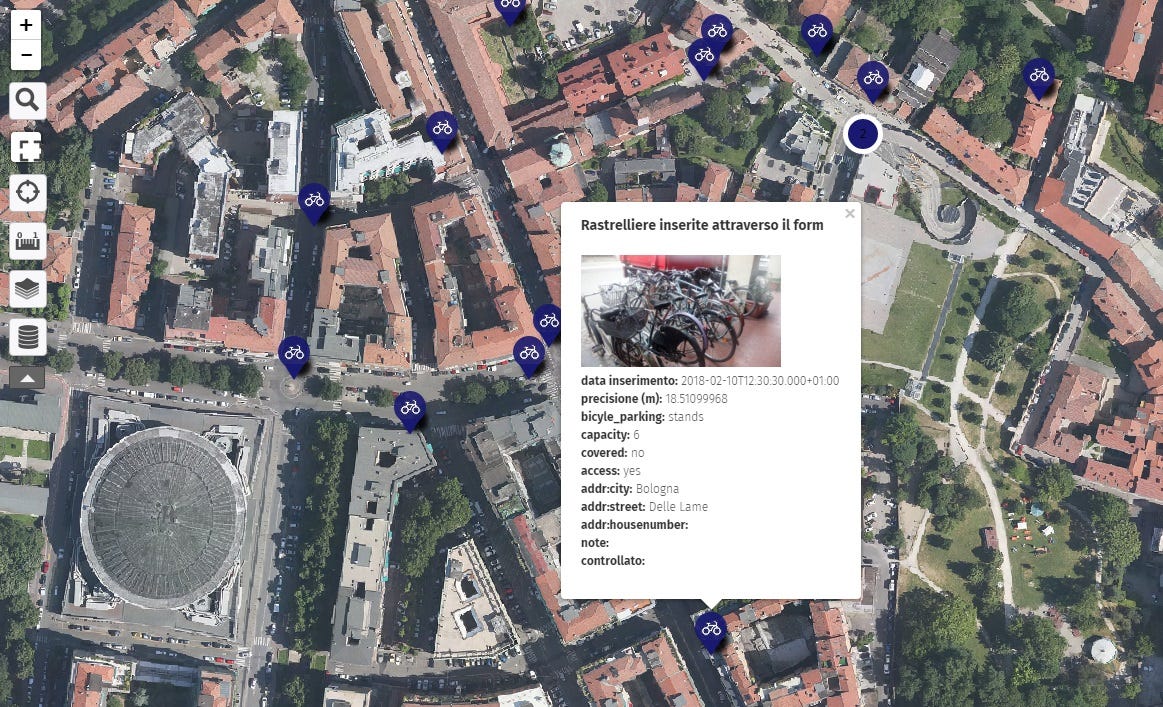The height and width of the screenshot is (707, 1163).
Task: Select bike marker beside the white modern building
Action: (x=442, y=131)
